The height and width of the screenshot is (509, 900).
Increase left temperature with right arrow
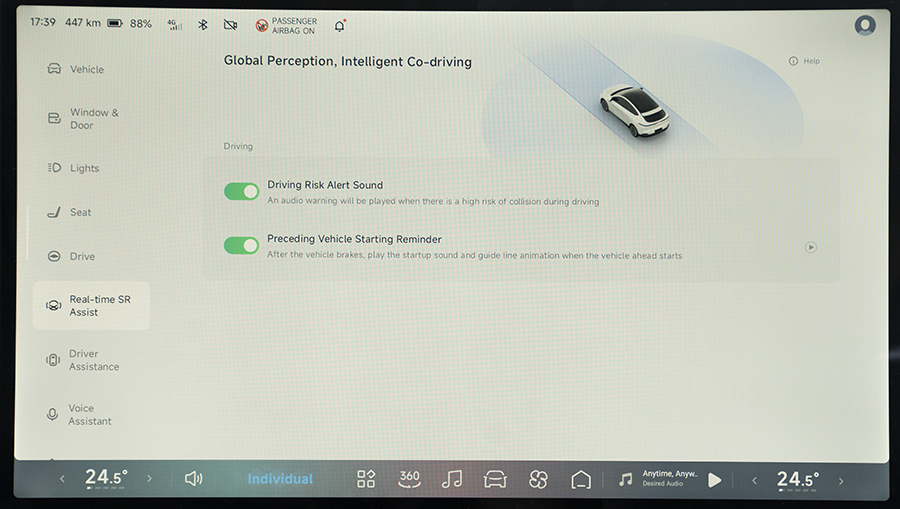click(x=150, y=479)
